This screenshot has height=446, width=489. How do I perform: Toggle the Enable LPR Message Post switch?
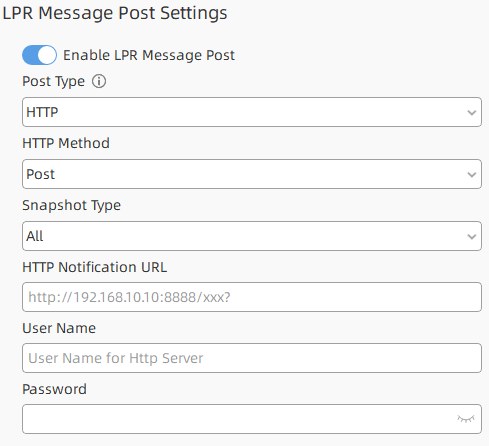tap(39, 55)
